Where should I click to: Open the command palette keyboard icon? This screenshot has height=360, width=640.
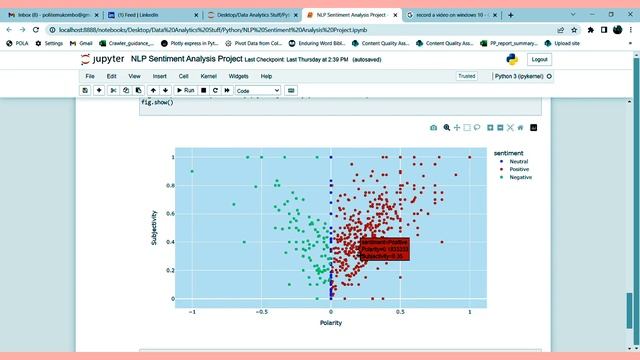coord(291,90)
